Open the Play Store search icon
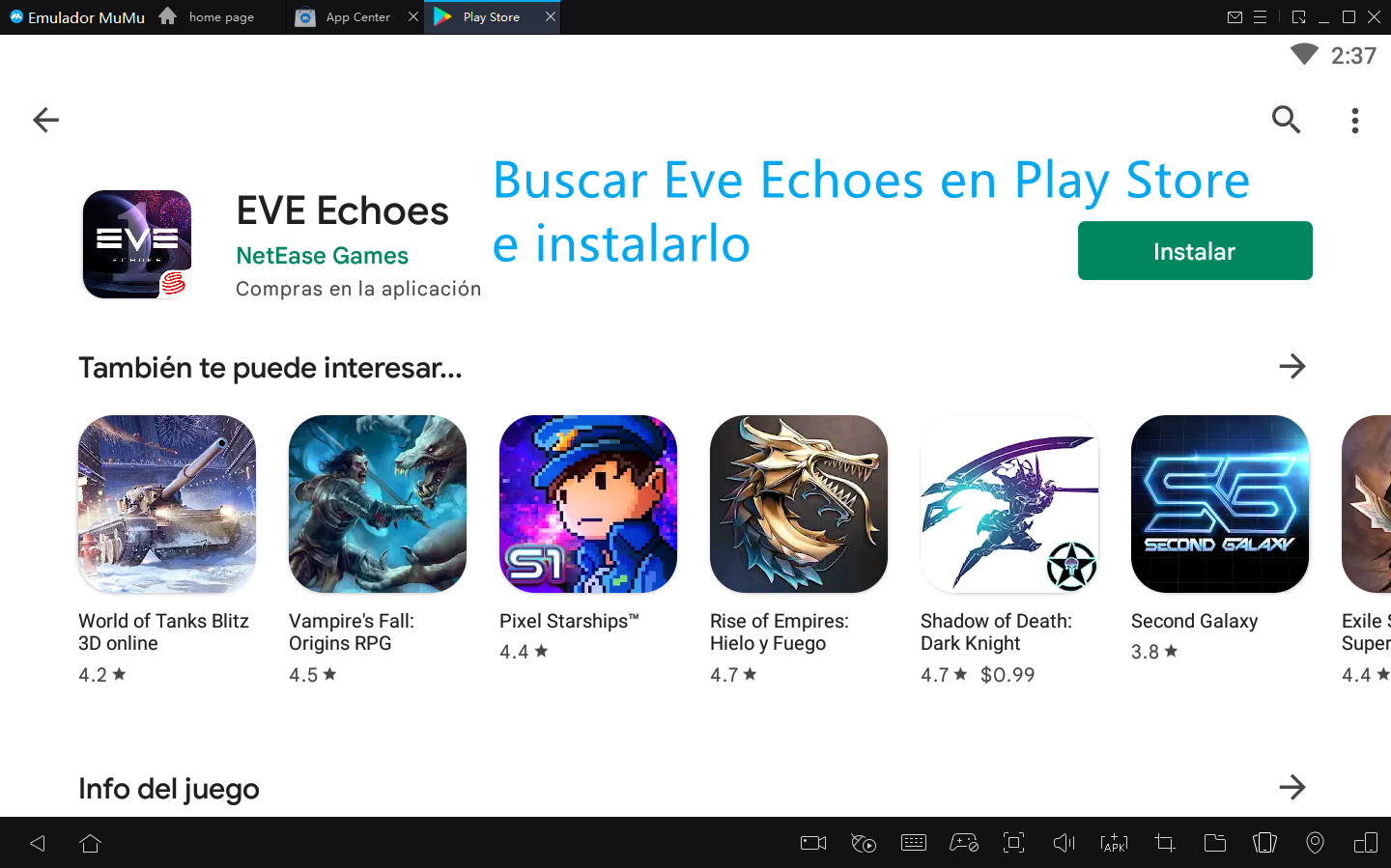This screenshot has height=868, width=1391. (x=1286, y=120)
